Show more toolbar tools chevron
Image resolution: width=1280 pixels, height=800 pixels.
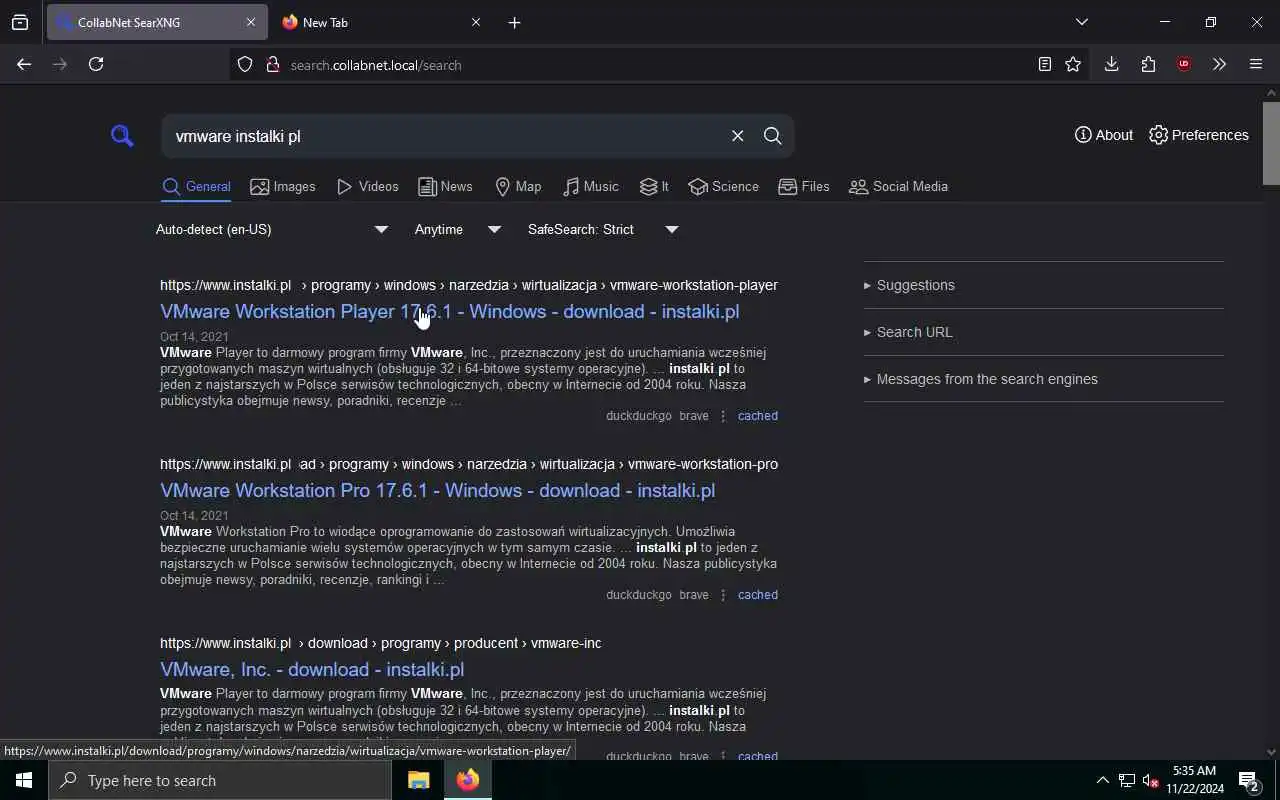(x=1219, y=64)
